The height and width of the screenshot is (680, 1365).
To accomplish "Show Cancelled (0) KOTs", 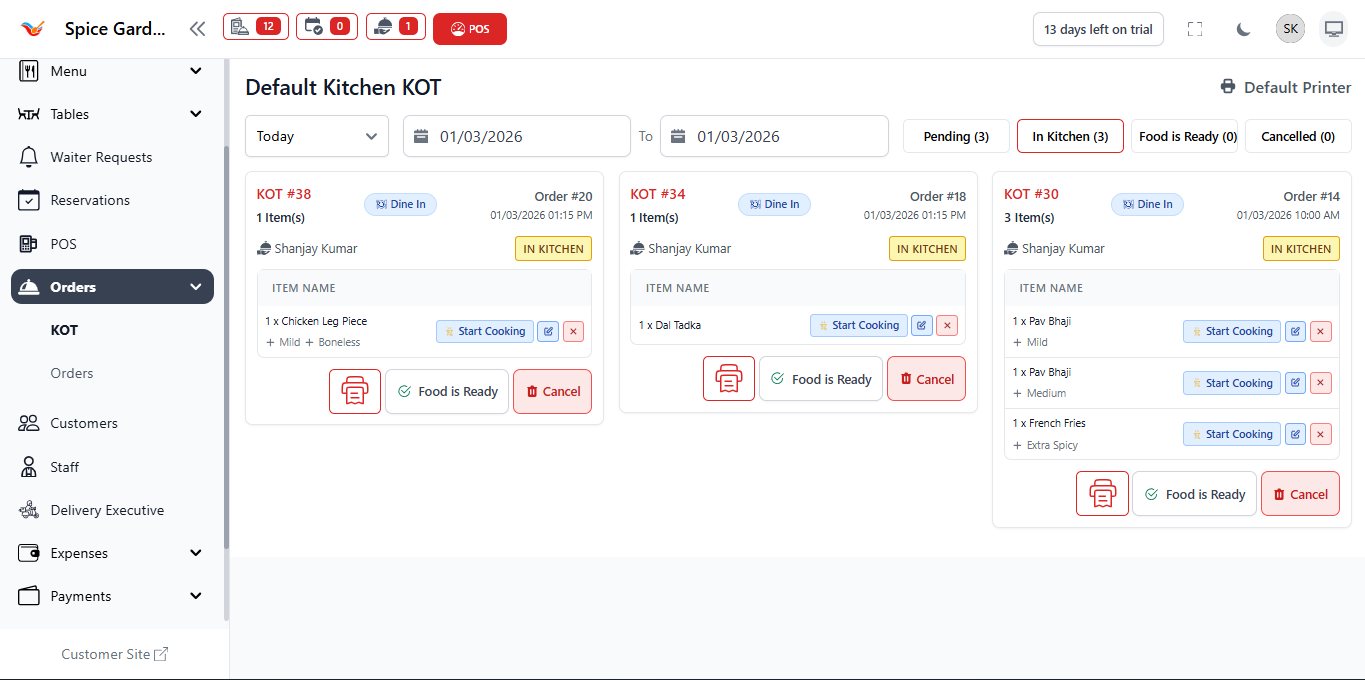I will tap(1297, 136).
